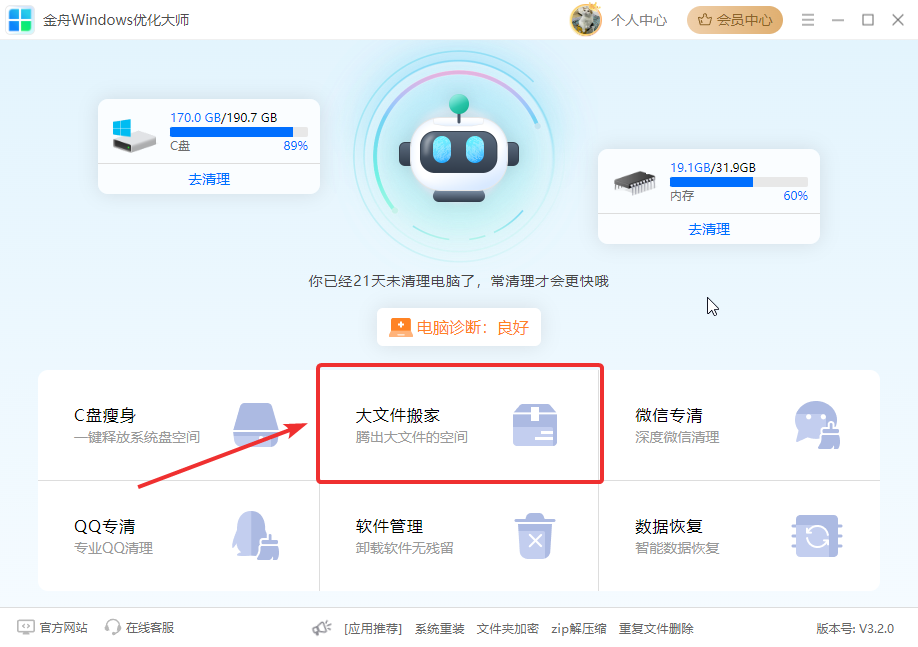Click the C盘 usage progress bar
Screen dimensions: 918x647
click(239, 132)
